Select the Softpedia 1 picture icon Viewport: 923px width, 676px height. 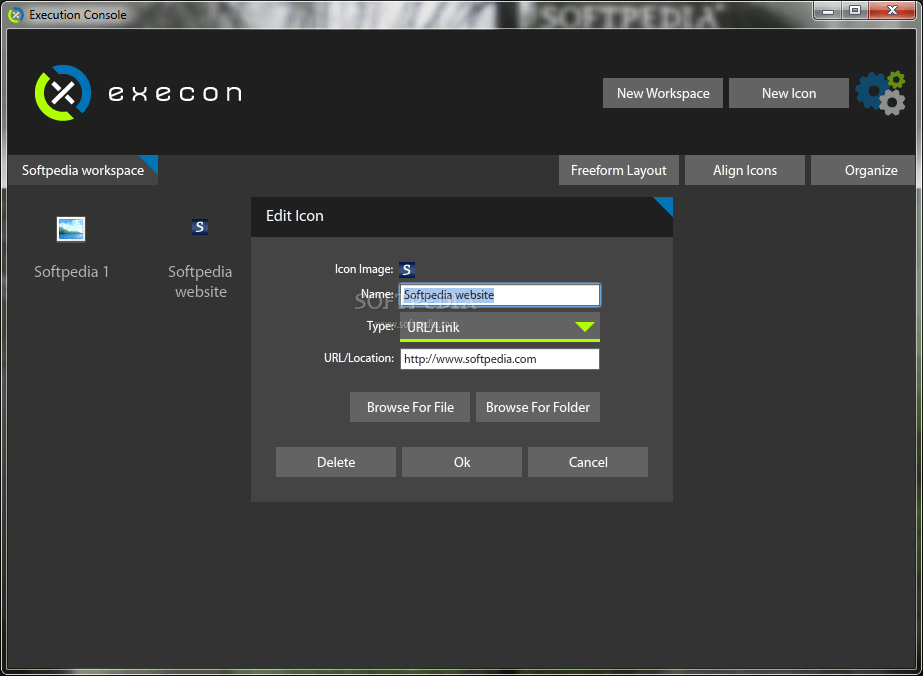(71, 229)
